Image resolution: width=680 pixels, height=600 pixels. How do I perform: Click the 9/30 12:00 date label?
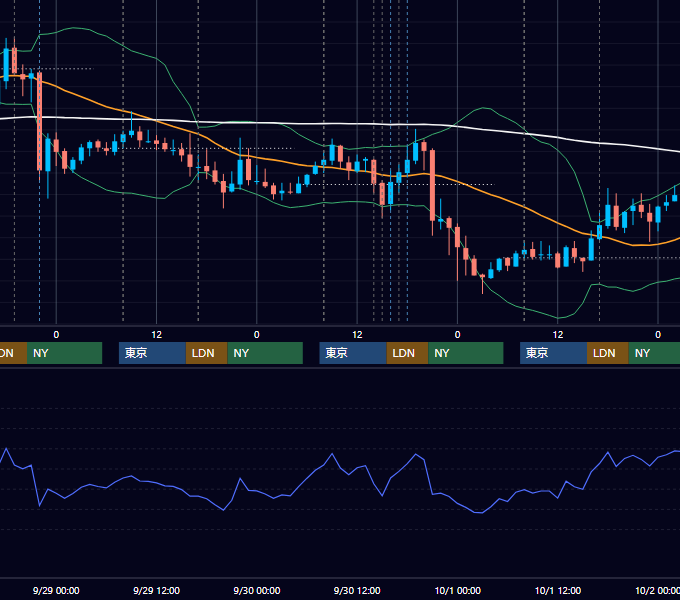point(357,590)
